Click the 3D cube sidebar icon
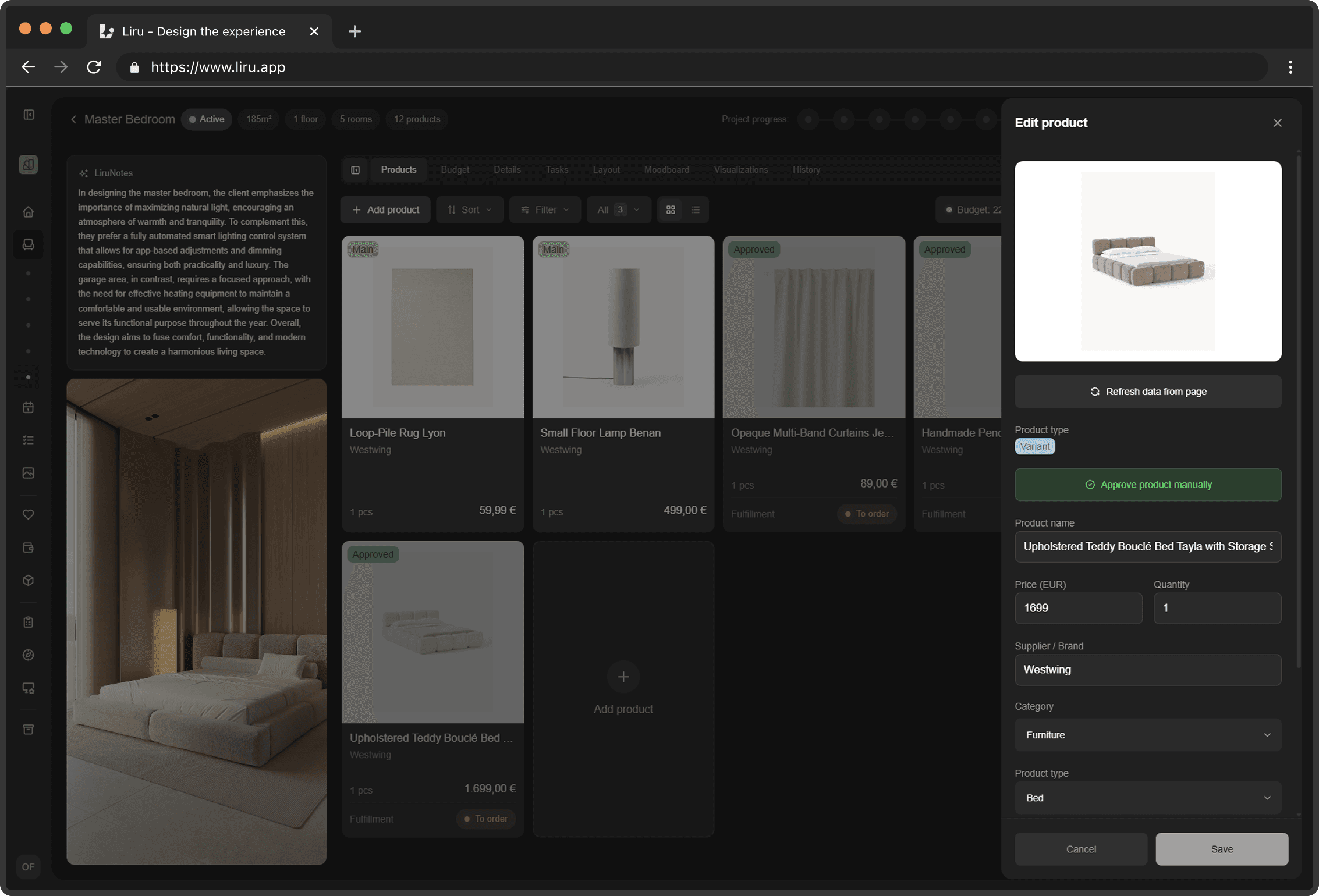Screen dimensions: 1319x896 (x=28, y=581)
